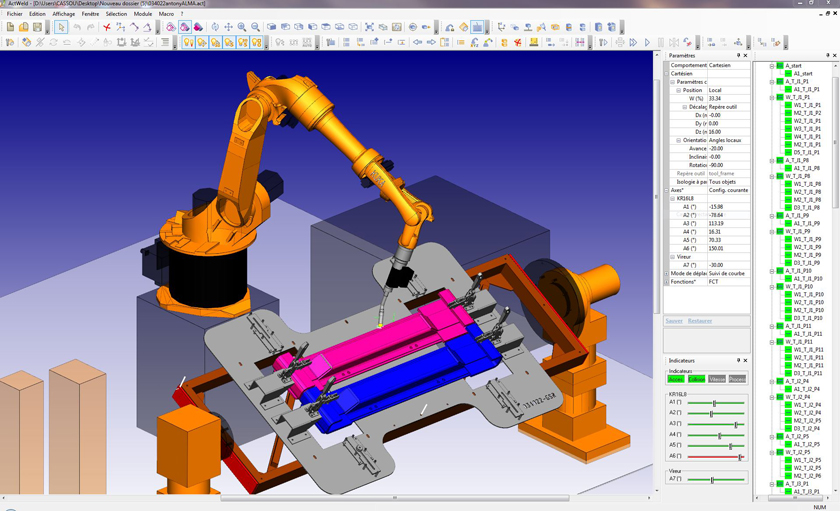Toggle the Process indicator
Viewport: 840px width, 511px height.
[x=737, y=379]
